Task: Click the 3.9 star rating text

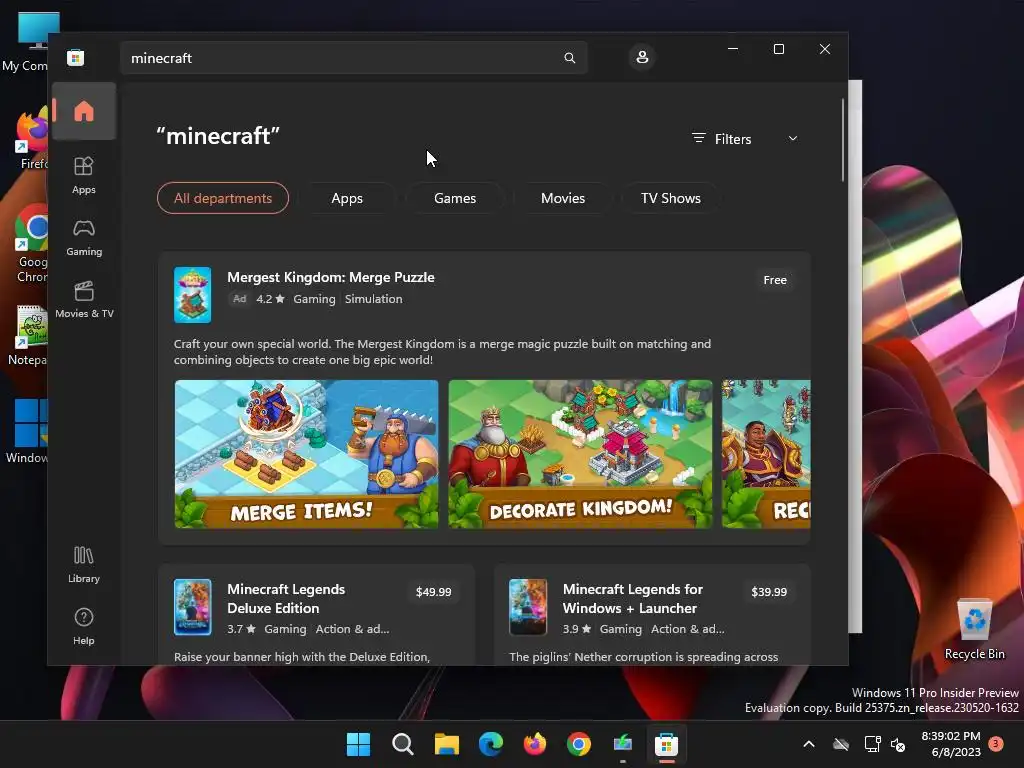Action: tap(577, 629)
